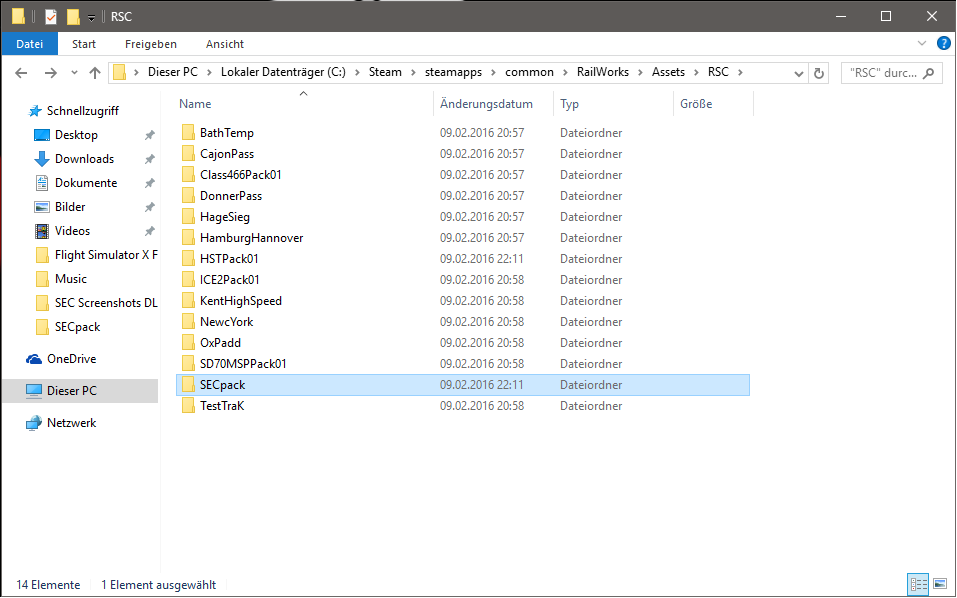The image size is (957, 598).
Task: Select the ICE2Pack01 folder
Action: coord(229,279)
